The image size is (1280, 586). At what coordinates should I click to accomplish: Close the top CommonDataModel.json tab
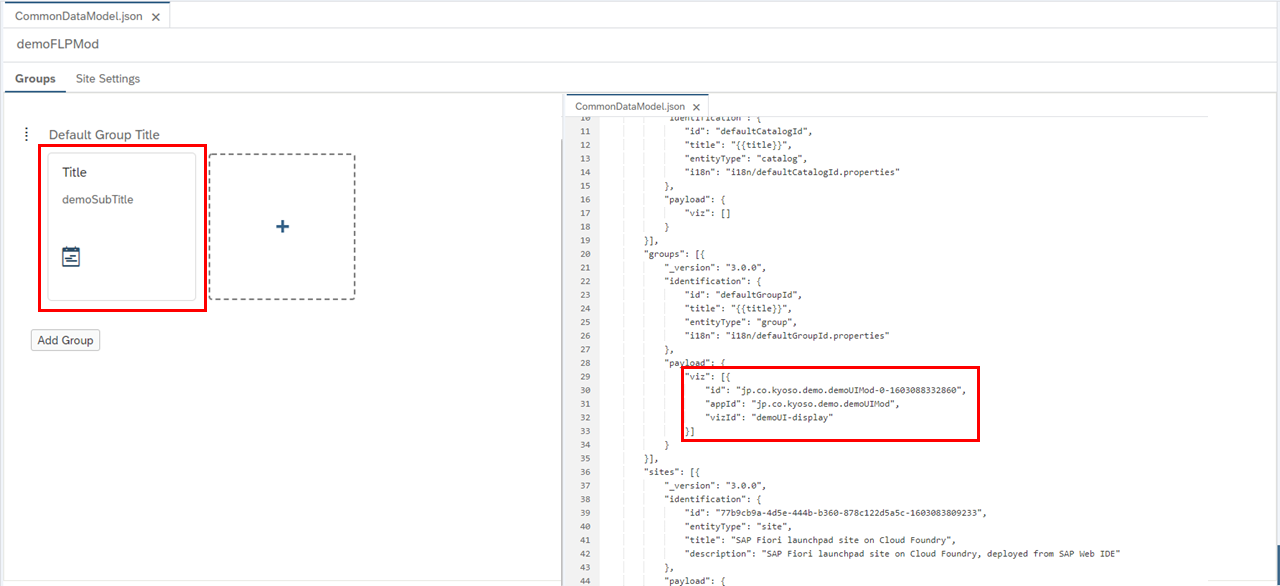tap(156, 17)
